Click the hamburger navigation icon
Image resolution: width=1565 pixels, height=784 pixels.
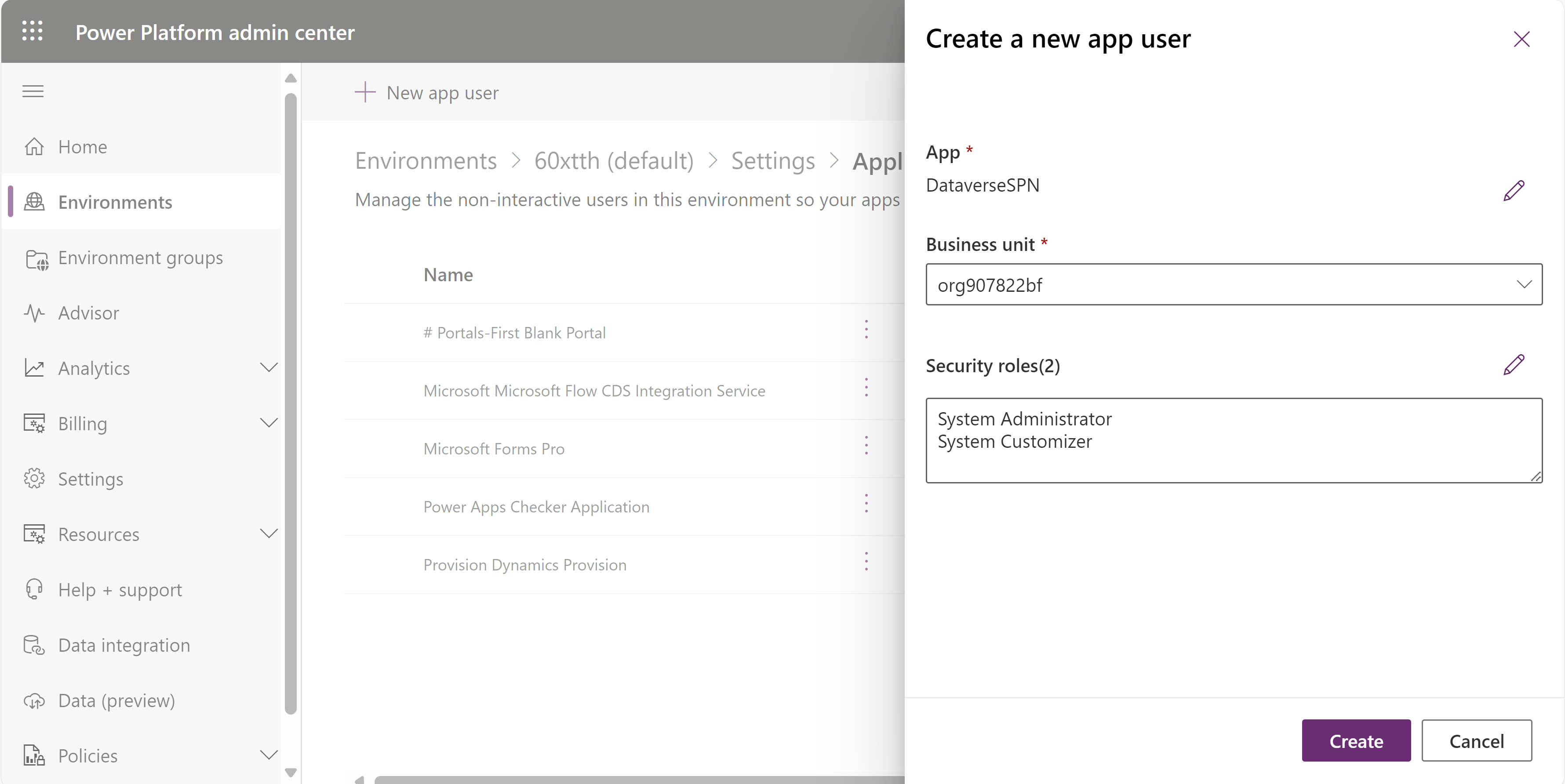click(32, 91)
